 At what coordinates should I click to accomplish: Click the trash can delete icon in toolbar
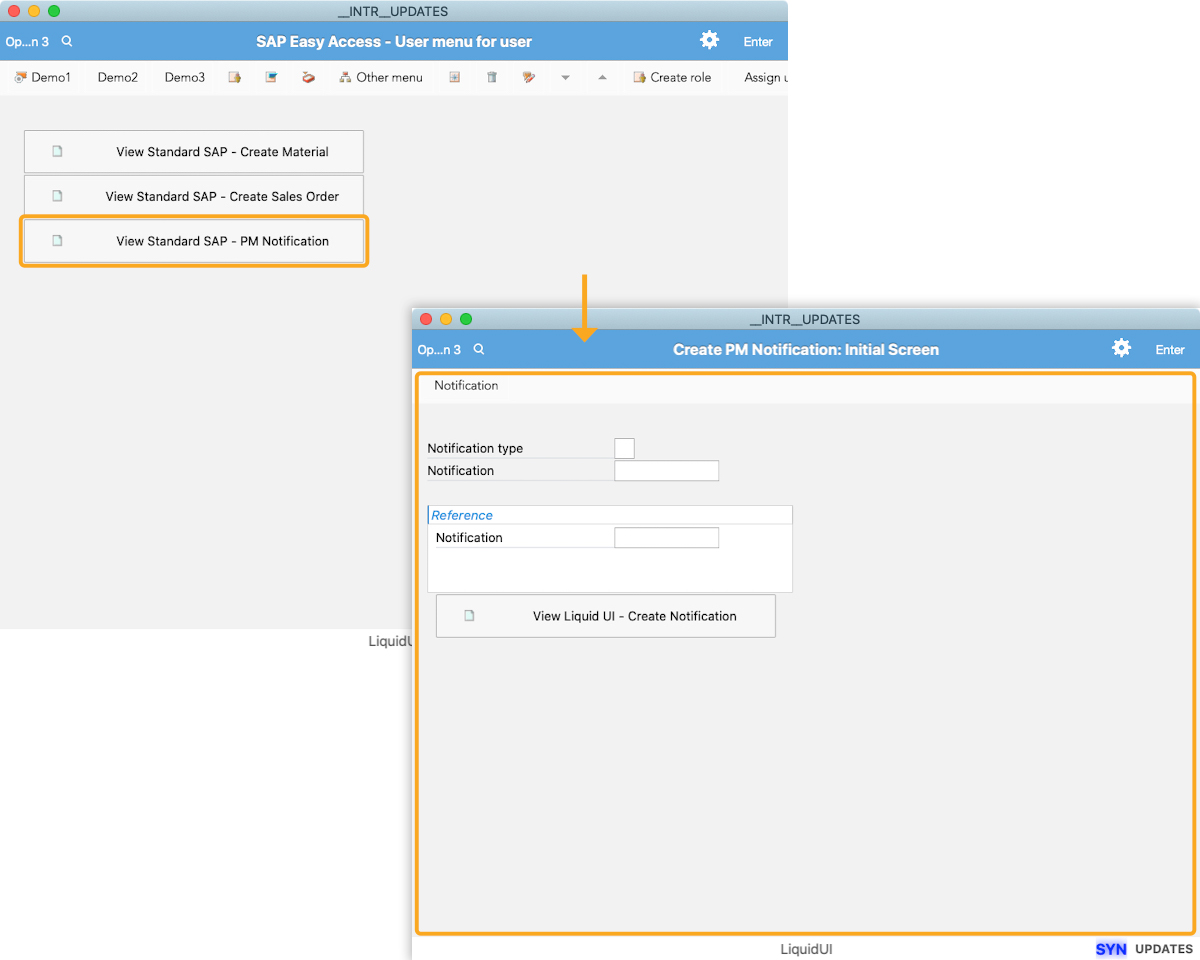[x=492, y=77]
